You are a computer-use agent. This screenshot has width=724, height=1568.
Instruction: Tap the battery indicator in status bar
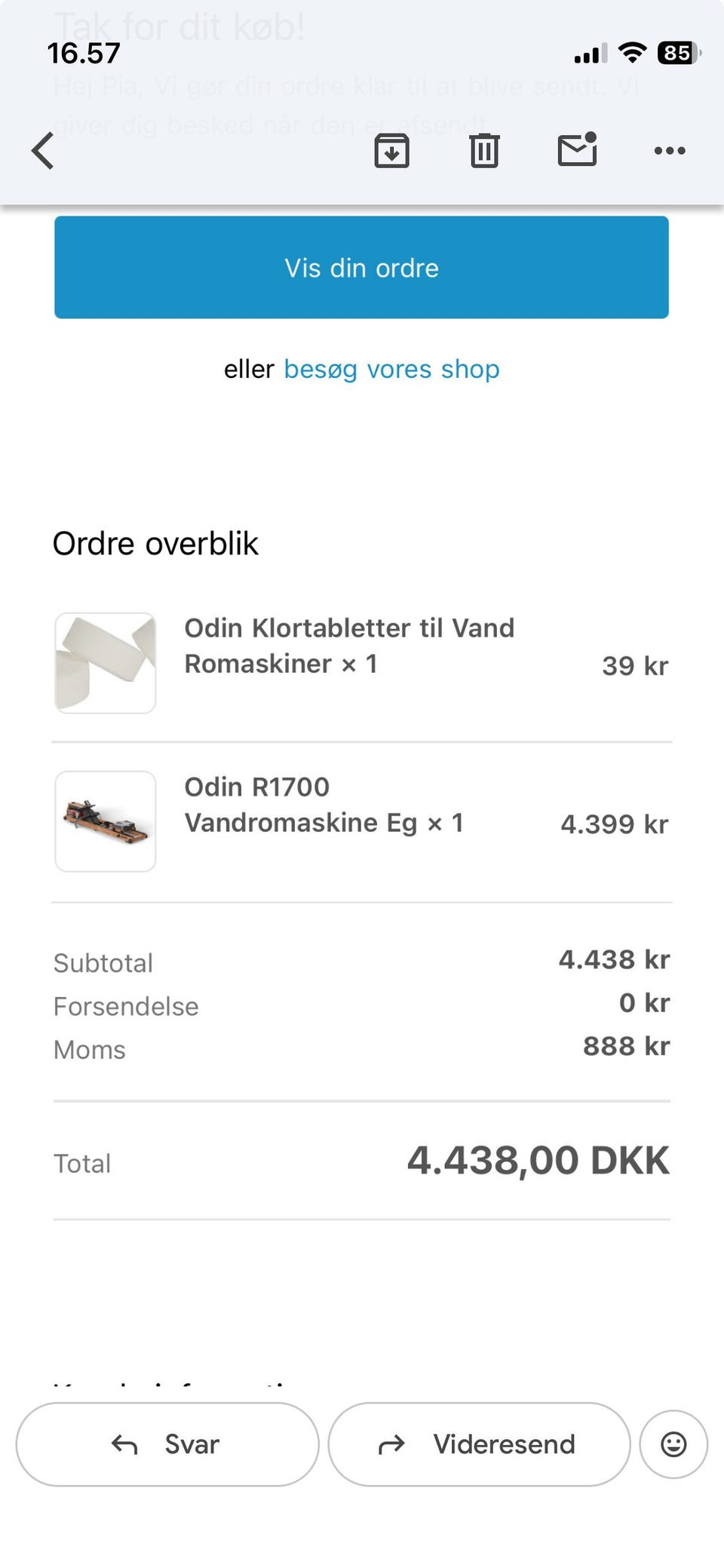pos(679,53)
